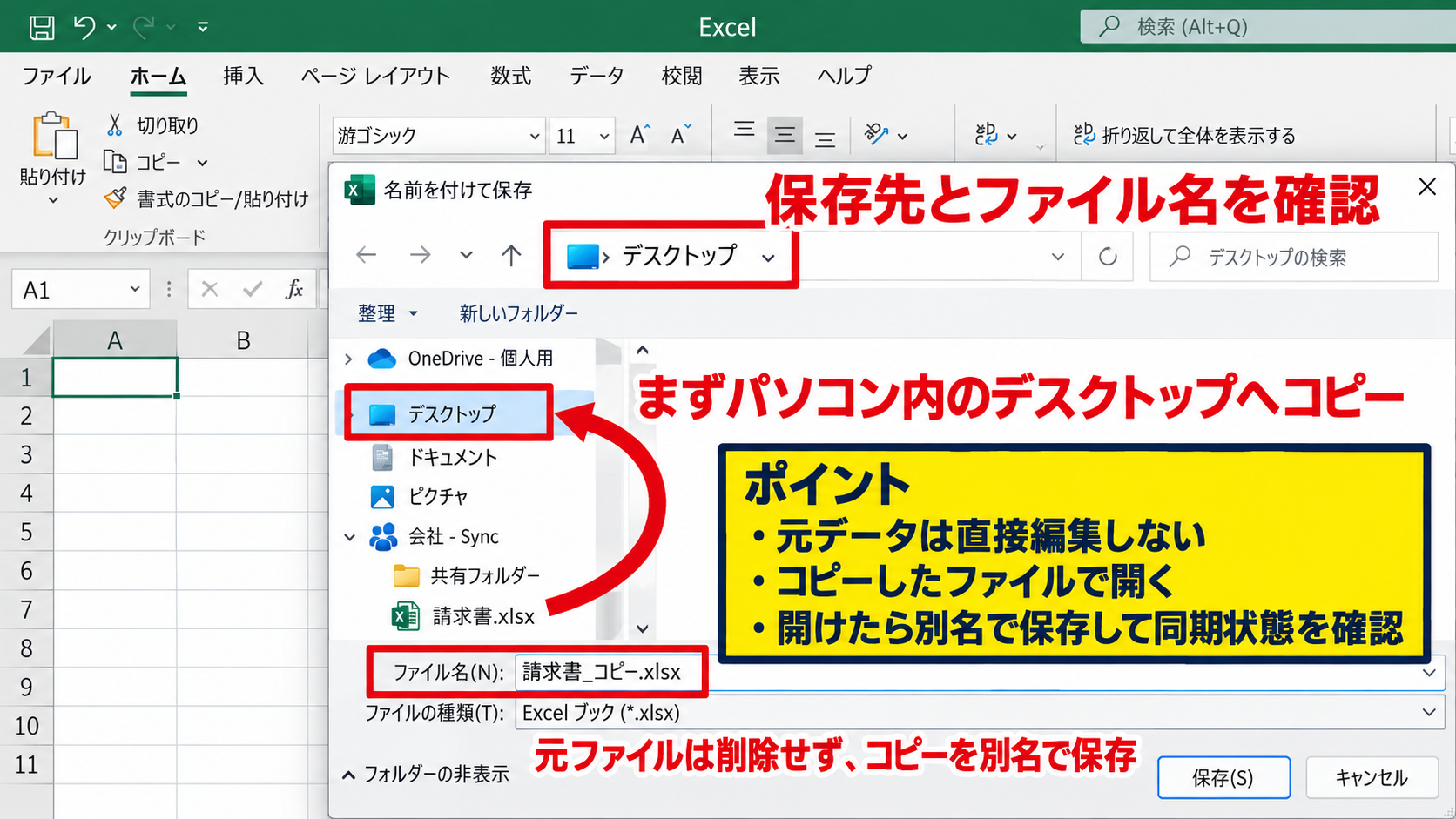Open the Name Box dropdown arrow
The height and width of the screenshot is (819, 1456).
pyautogui.click(x=135, y=289)
